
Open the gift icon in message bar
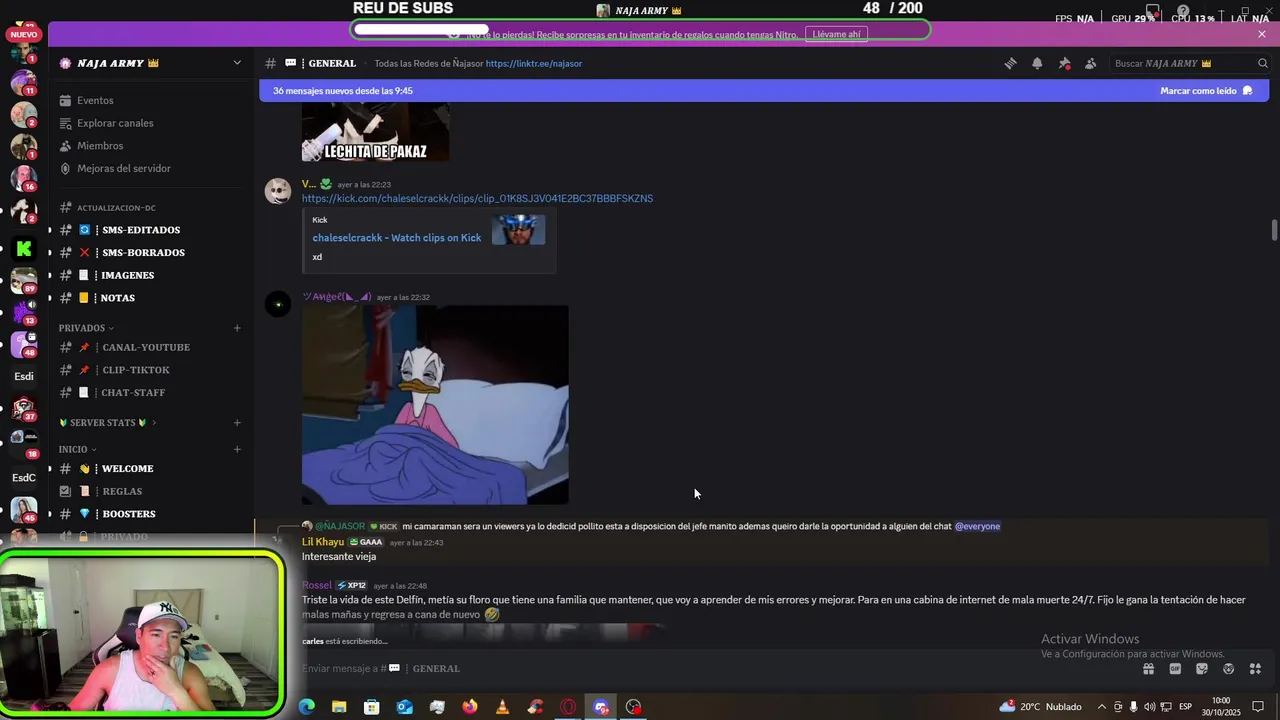(x=1148, y=669)
